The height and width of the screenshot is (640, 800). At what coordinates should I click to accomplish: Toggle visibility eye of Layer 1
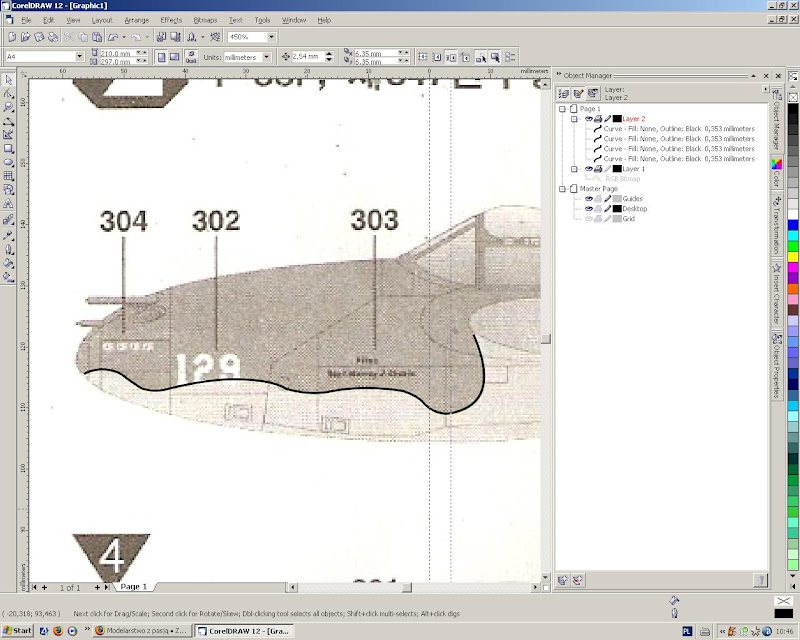588,169
